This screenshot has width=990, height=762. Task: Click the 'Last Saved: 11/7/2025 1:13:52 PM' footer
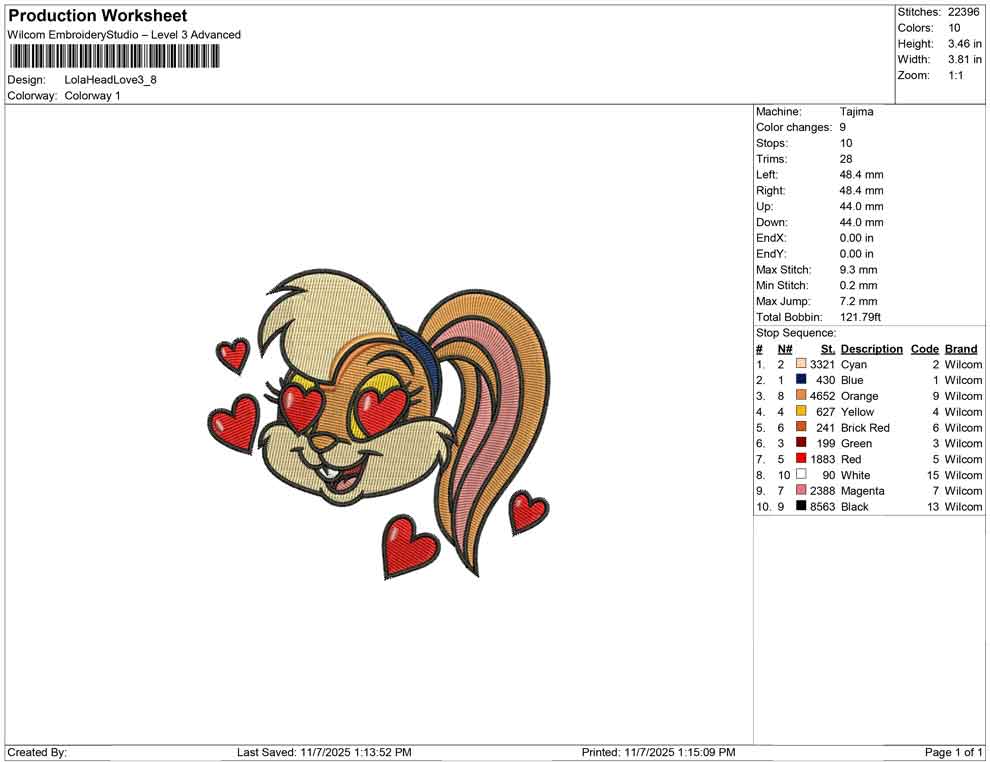point(324,752)
